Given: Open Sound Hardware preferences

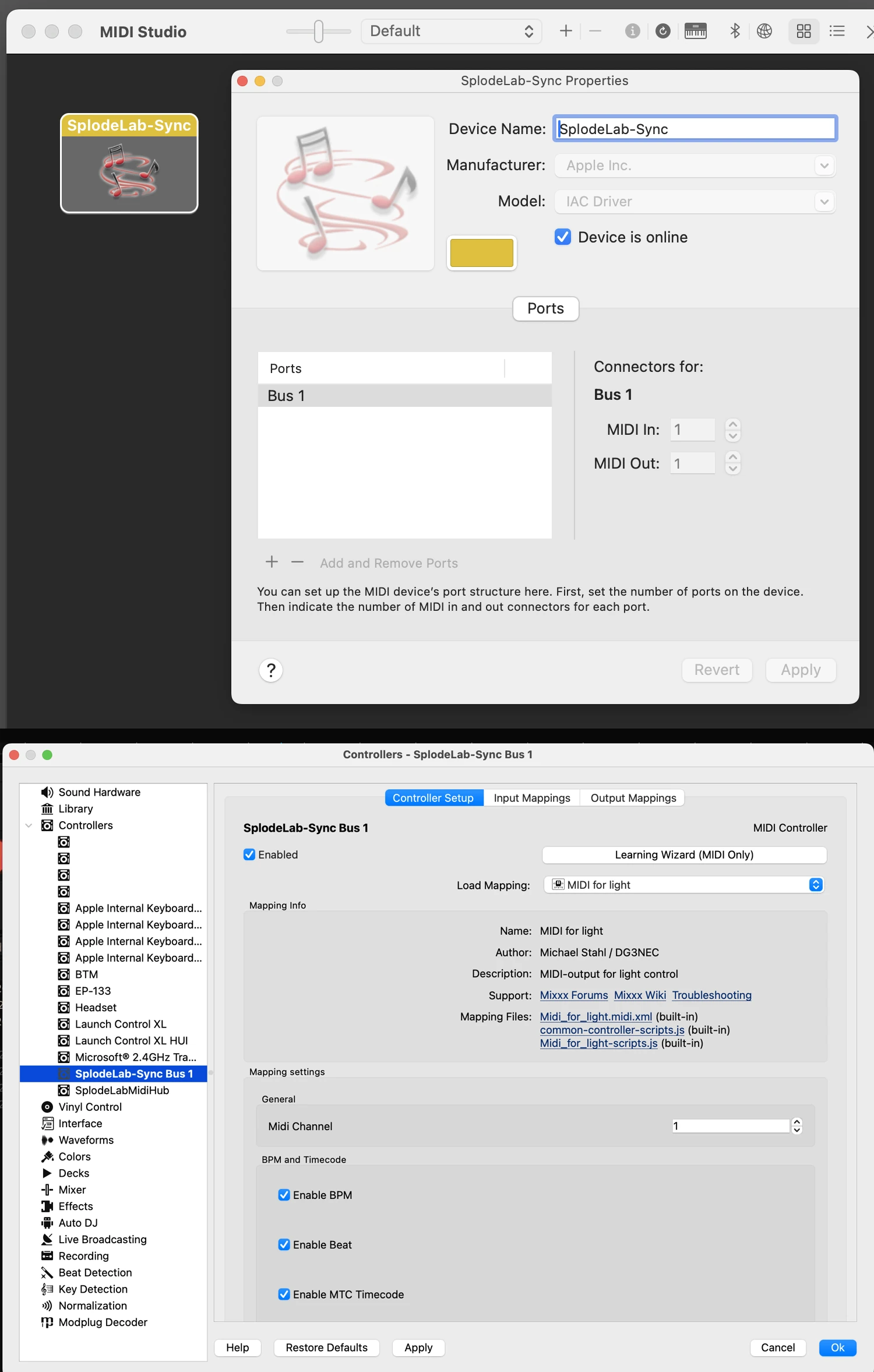Looking at the screenshot, I should coord(99,792).
